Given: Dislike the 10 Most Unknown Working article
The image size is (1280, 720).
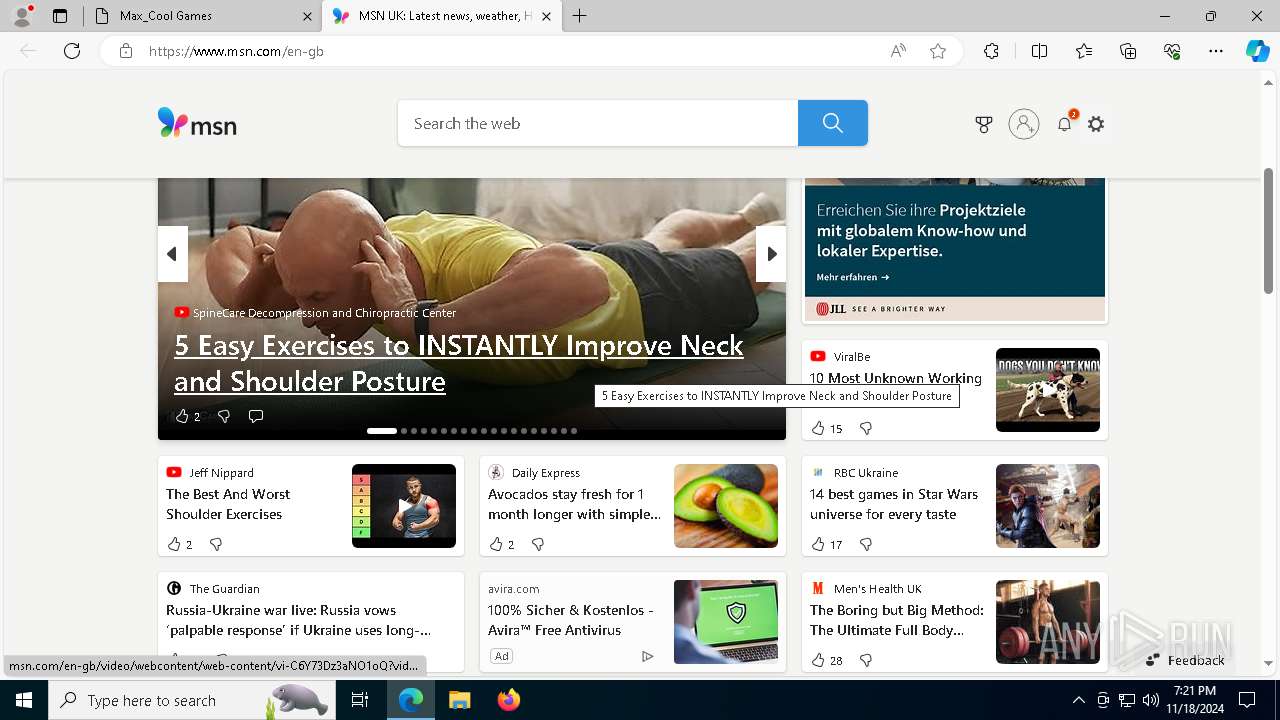Looking at the screenshot, I should pyautogui.click(x=866, y=428).
